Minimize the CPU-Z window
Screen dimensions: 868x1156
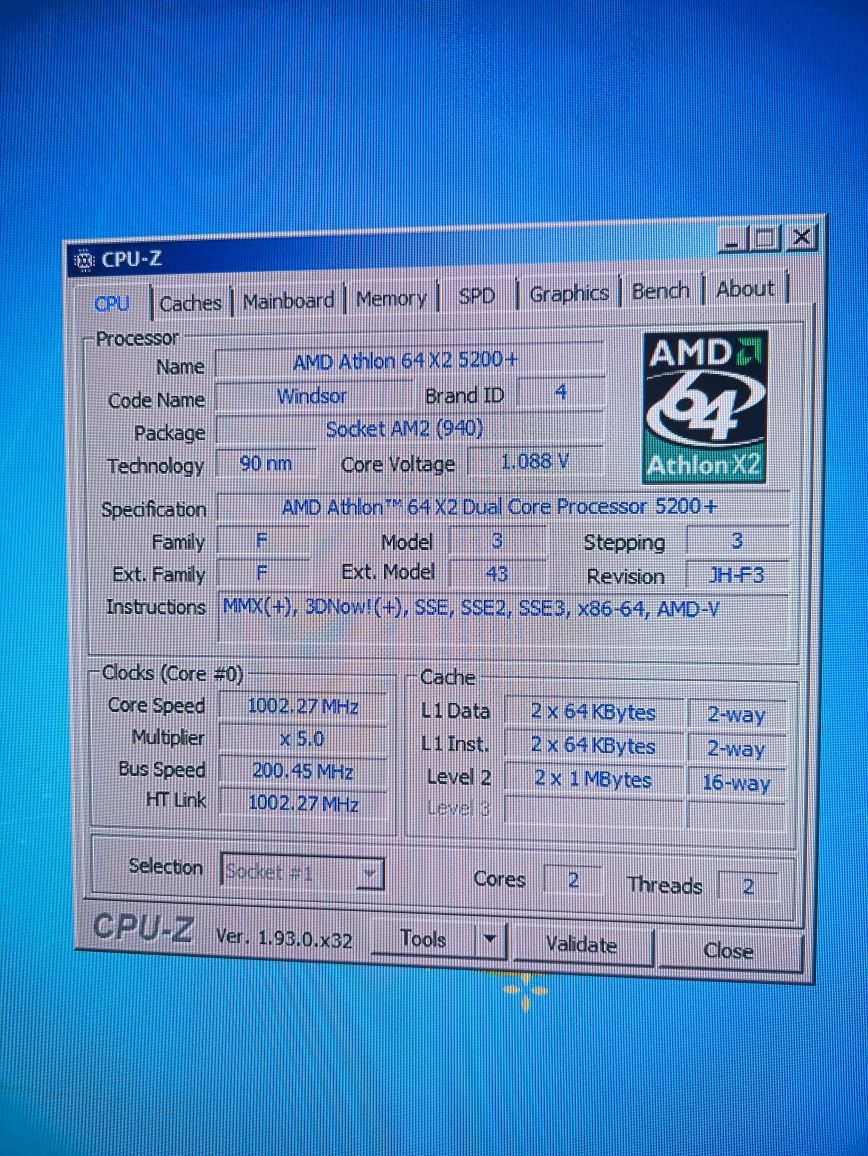coord(733,240)
